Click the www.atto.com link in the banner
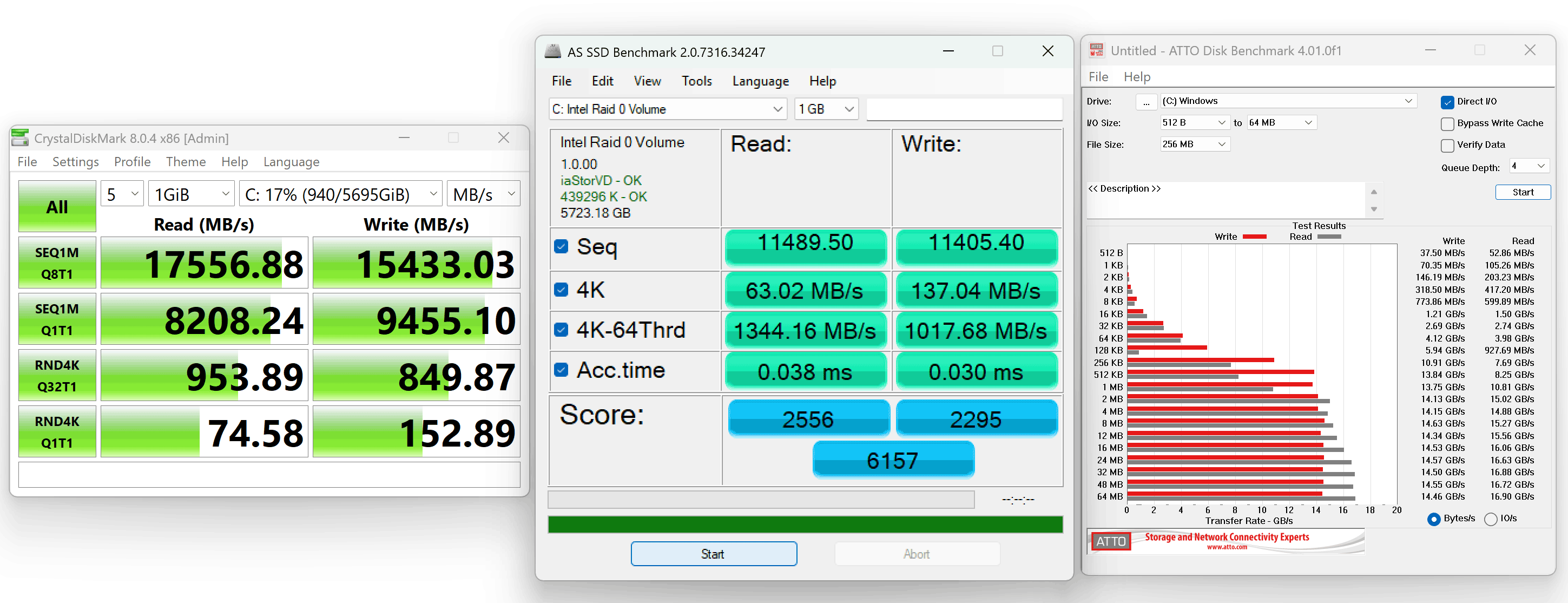Screen dimensions: 1568x603 coord(1227,547)
